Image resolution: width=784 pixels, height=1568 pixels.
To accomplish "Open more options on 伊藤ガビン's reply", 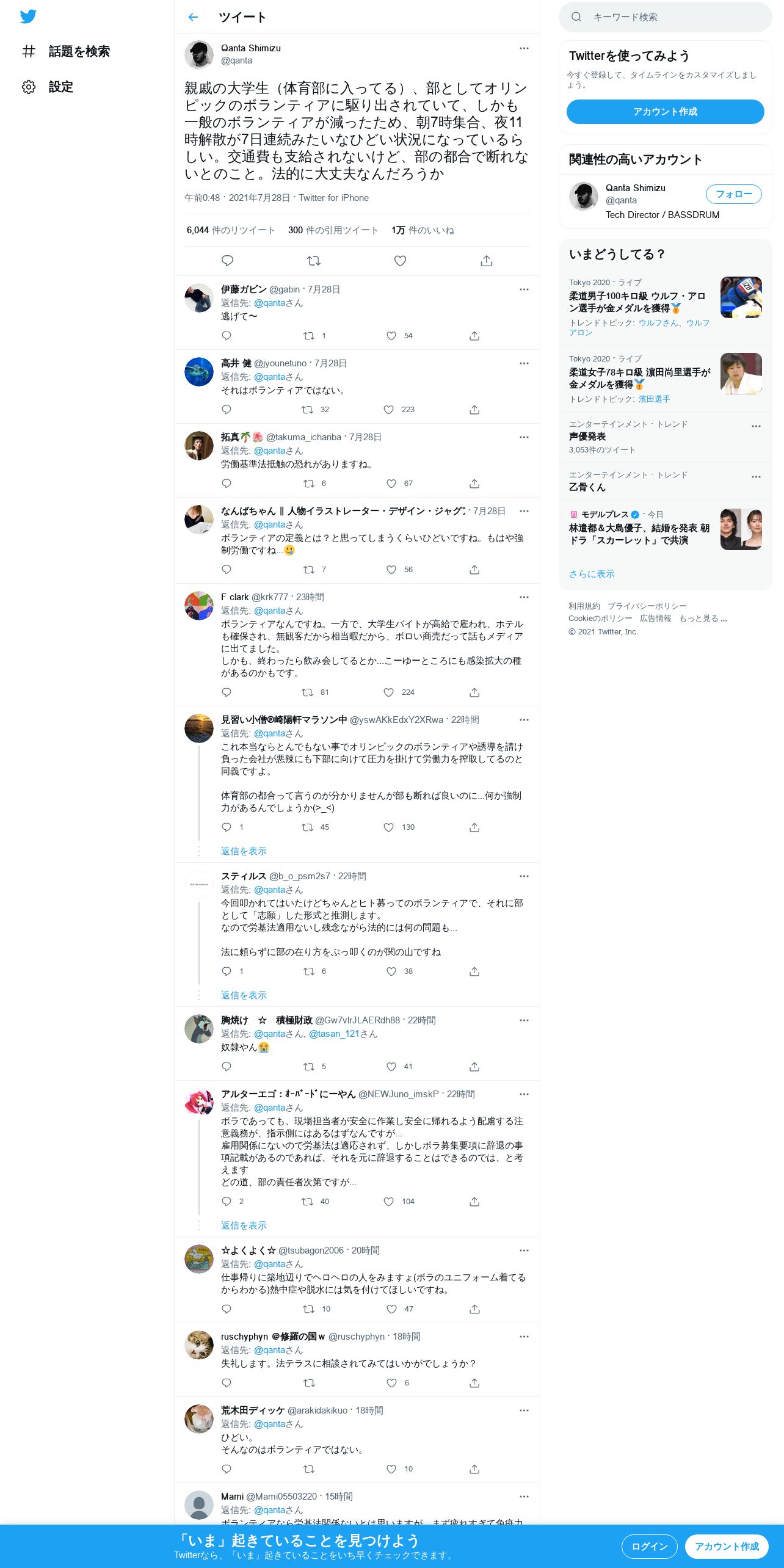I will 524,289.
